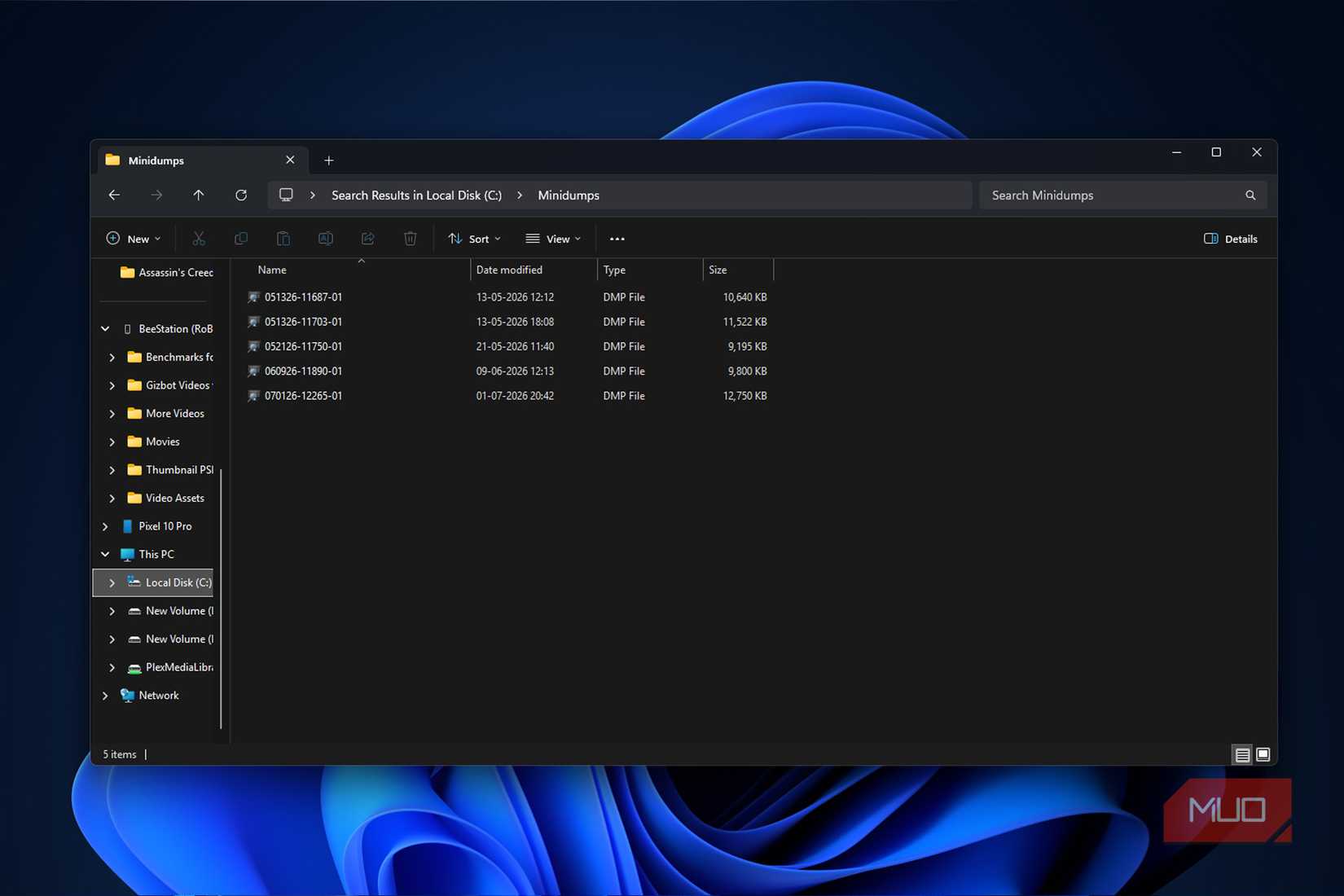Screen dimensions: 1344x896
Task: Click the Forward navigation arrow
Action: click(x=156, y=195)
